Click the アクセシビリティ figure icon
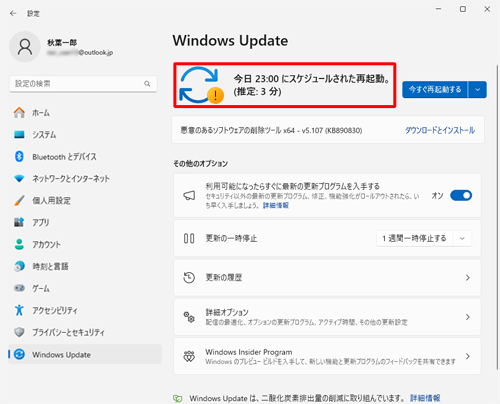 [19, 310]
